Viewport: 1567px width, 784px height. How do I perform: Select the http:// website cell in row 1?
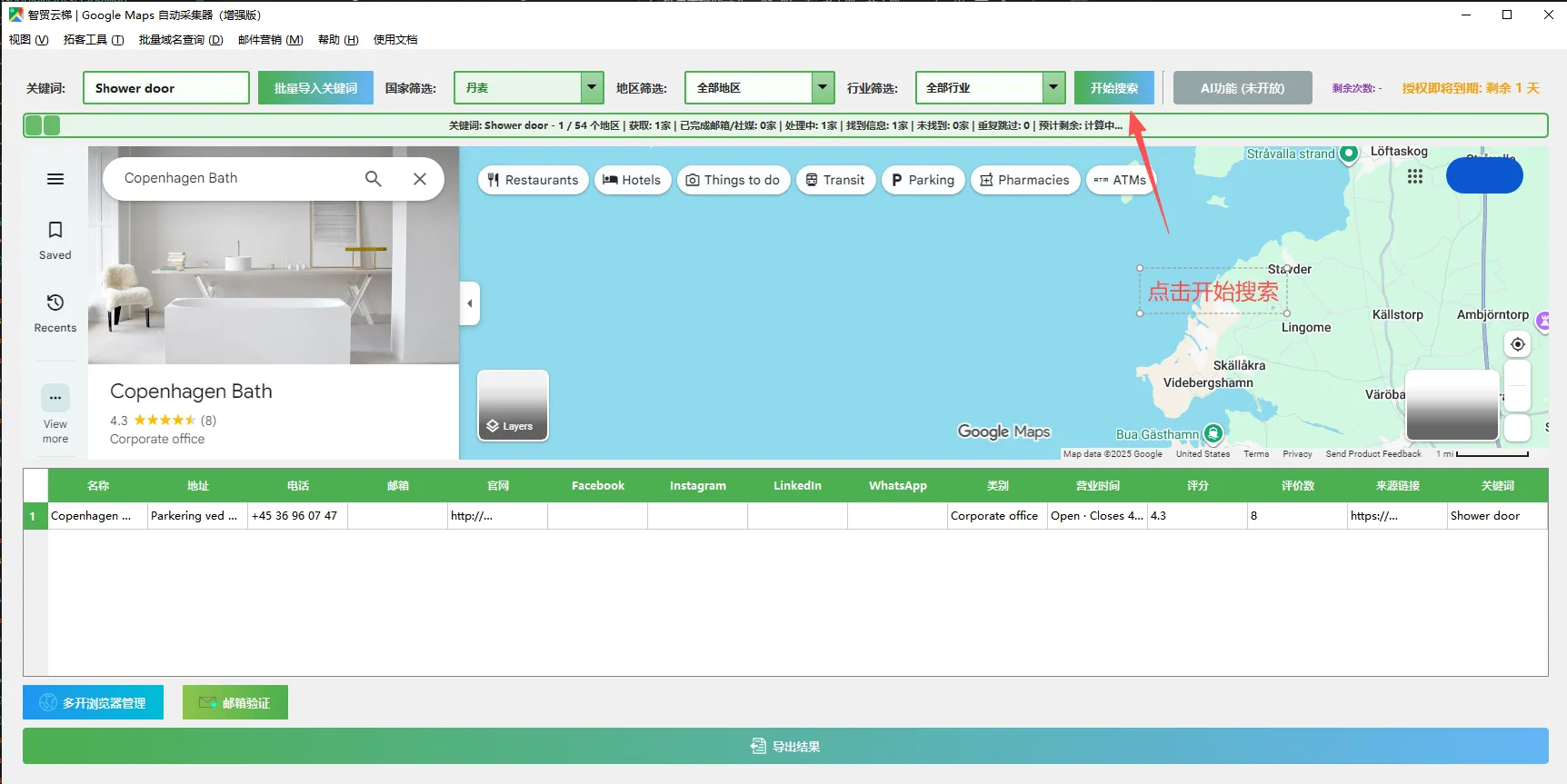tap(498, 516)
